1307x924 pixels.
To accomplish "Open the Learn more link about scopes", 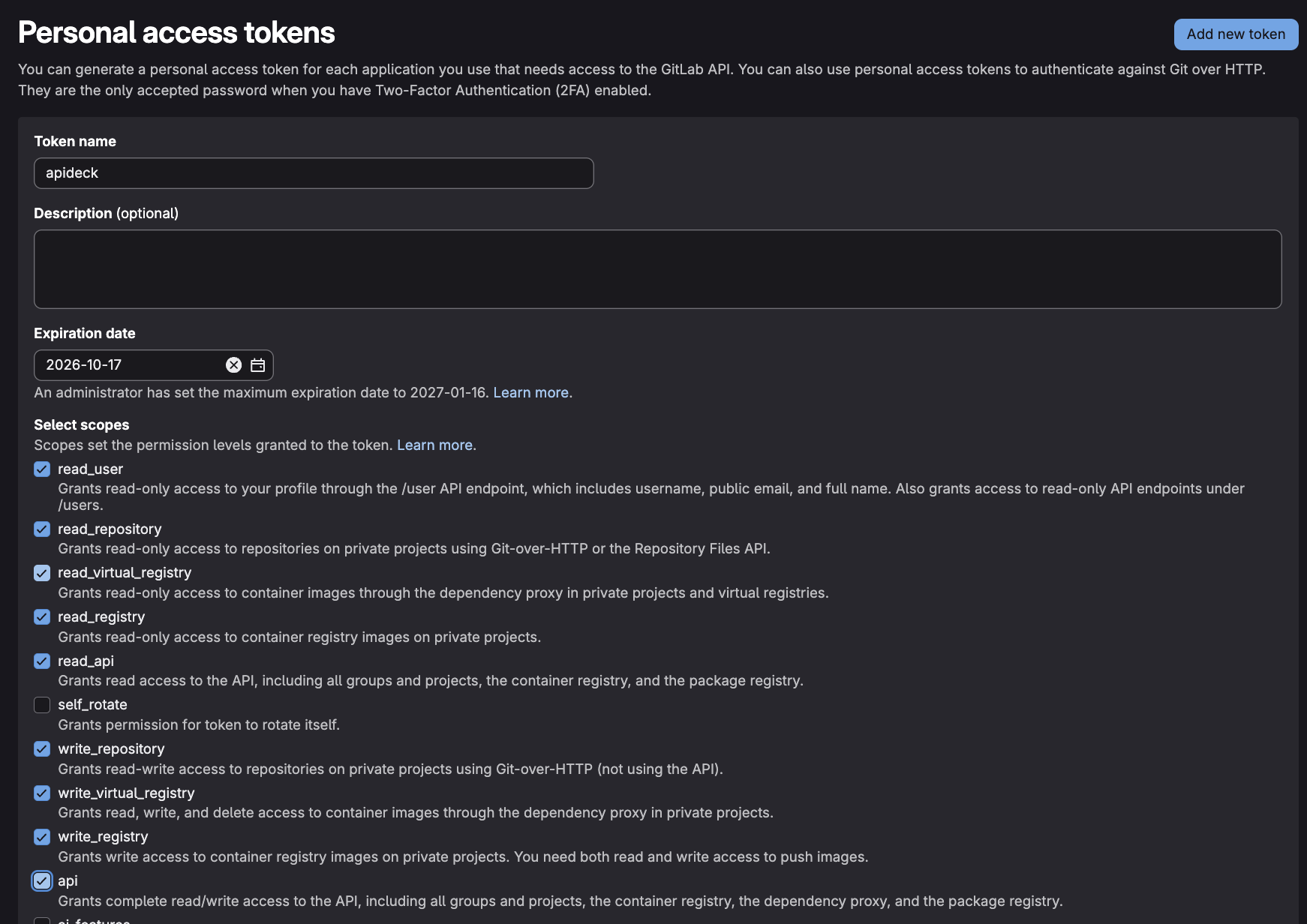I will (x=435, y=445).
